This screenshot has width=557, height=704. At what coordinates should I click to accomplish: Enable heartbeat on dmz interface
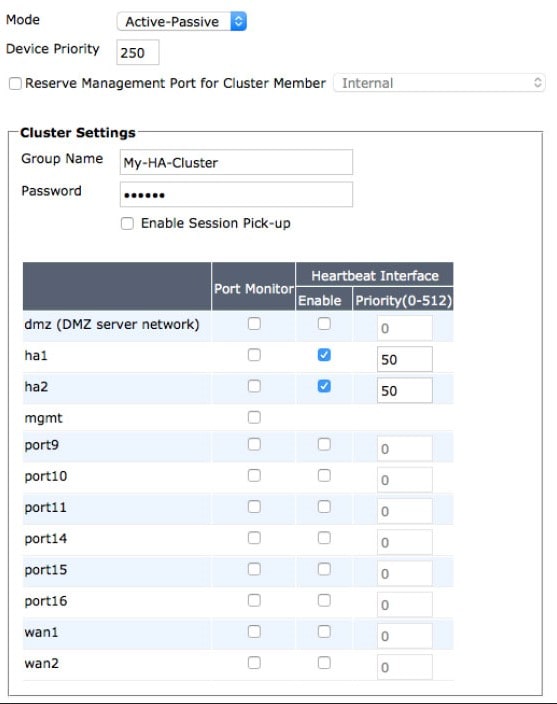click(324, 324)
